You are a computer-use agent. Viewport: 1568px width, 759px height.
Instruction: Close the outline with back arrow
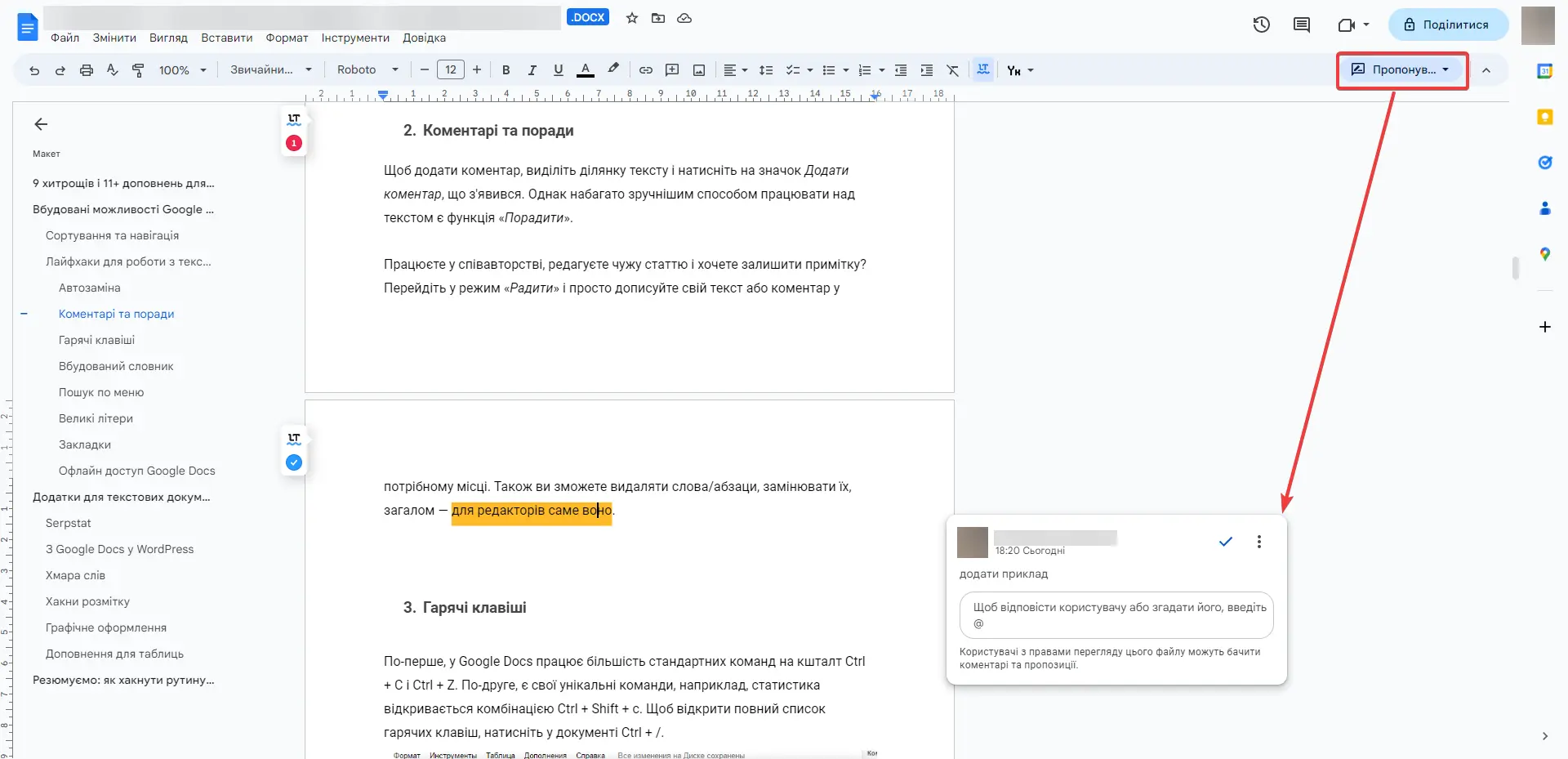point(41,124)
